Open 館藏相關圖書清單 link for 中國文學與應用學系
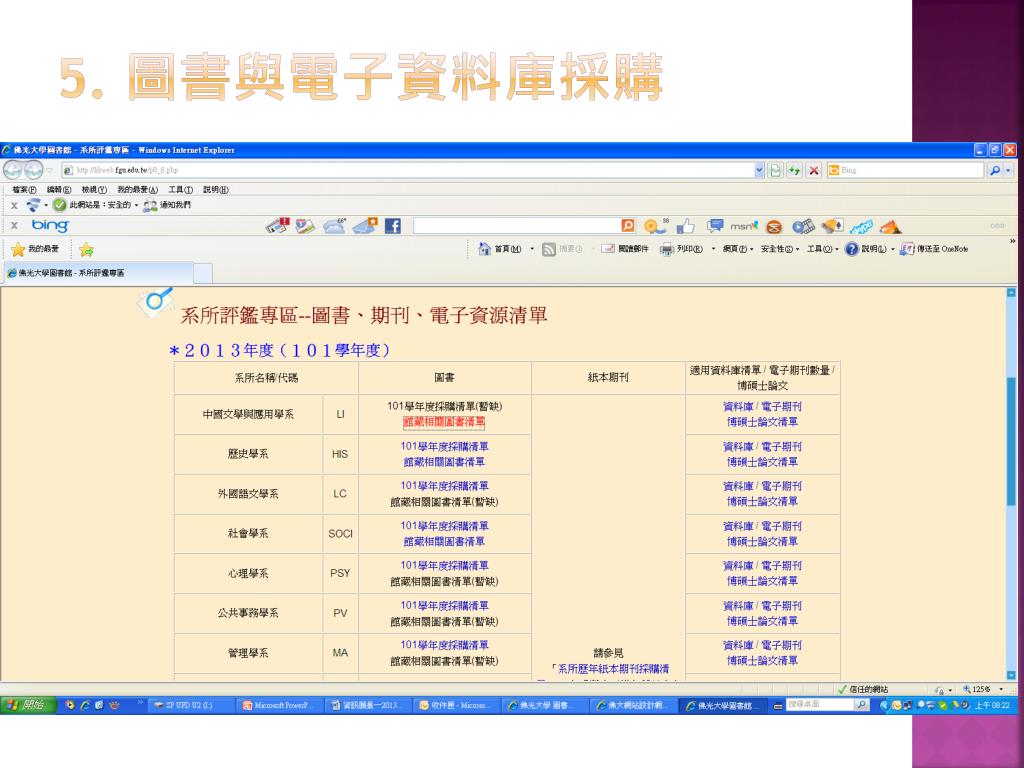This screenshot has height=768, width=1024. 444,422
